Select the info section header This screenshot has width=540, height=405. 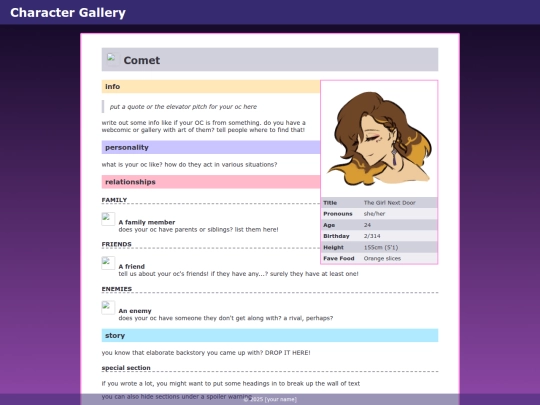pyautogui.click(x=211, y=86)
